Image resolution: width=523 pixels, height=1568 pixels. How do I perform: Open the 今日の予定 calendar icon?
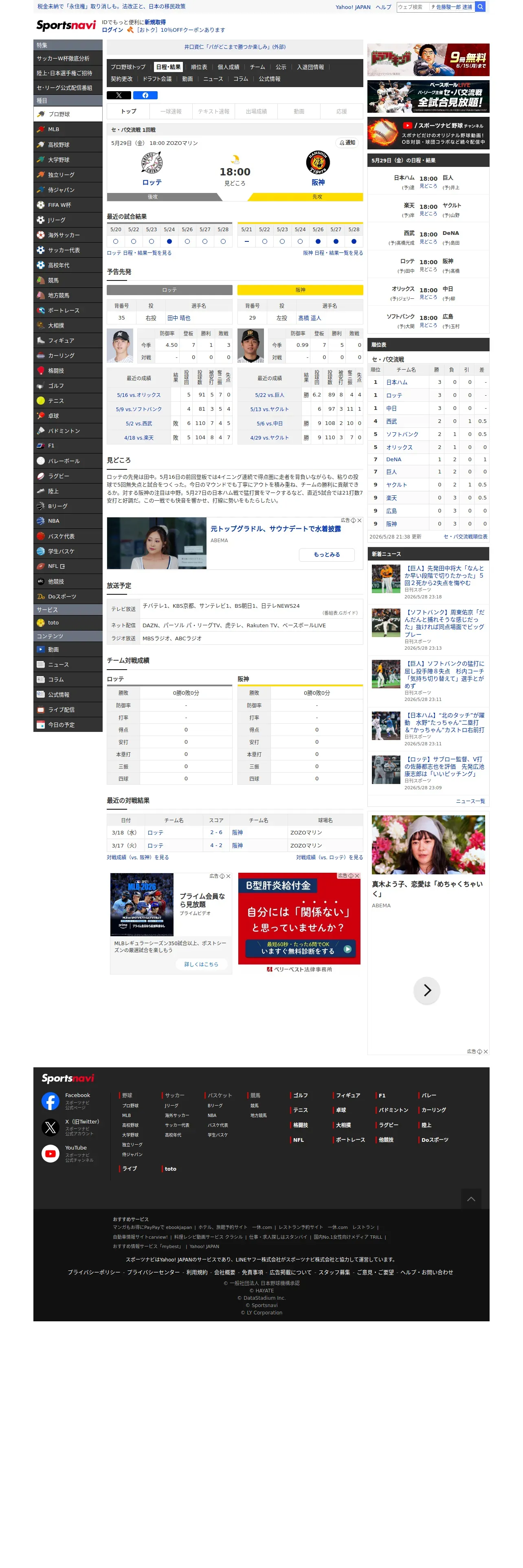(x=41, y=725)
